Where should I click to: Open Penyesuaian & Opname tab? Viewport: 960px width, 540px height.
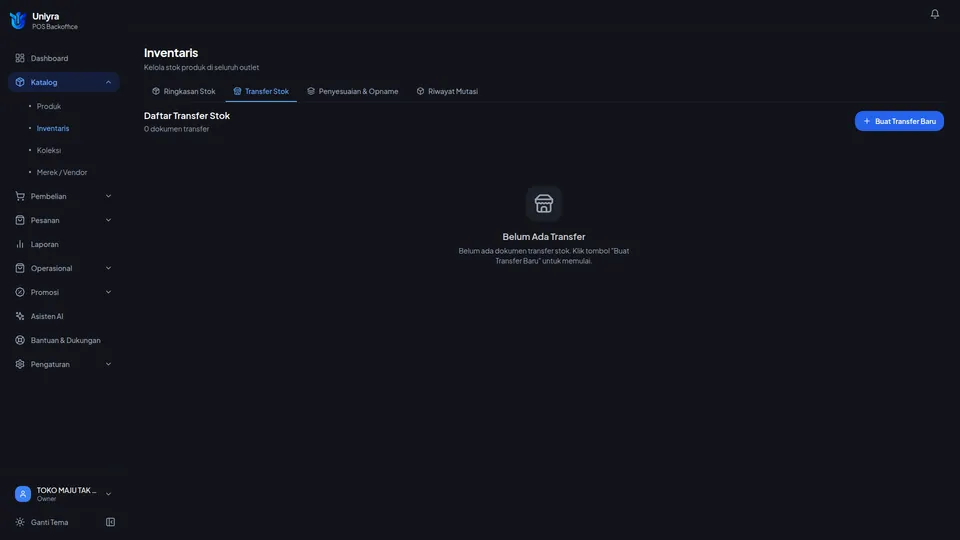[353, 91]
